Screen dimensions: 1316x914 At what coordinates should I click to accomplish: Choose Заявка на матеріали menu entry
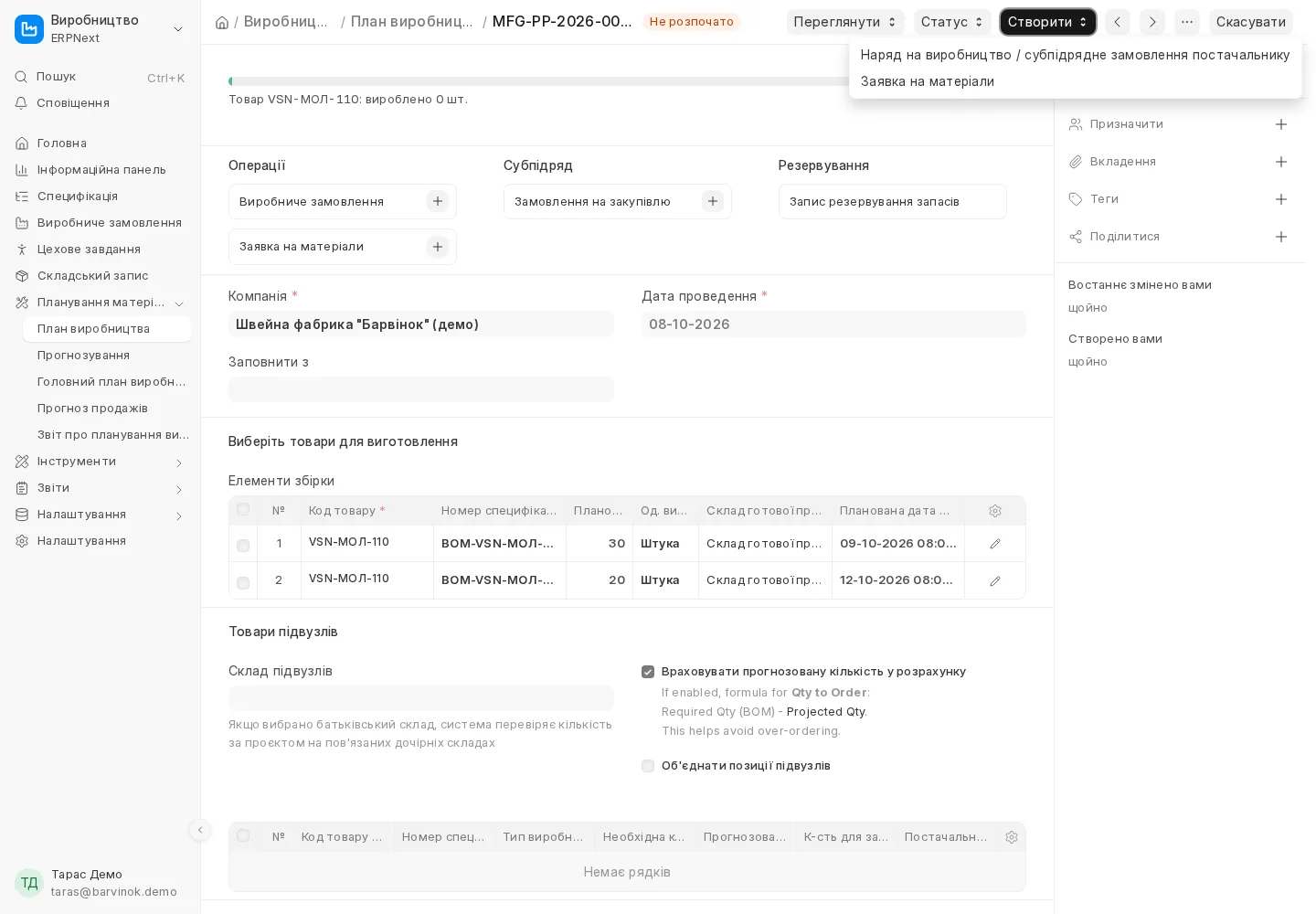1075,81
